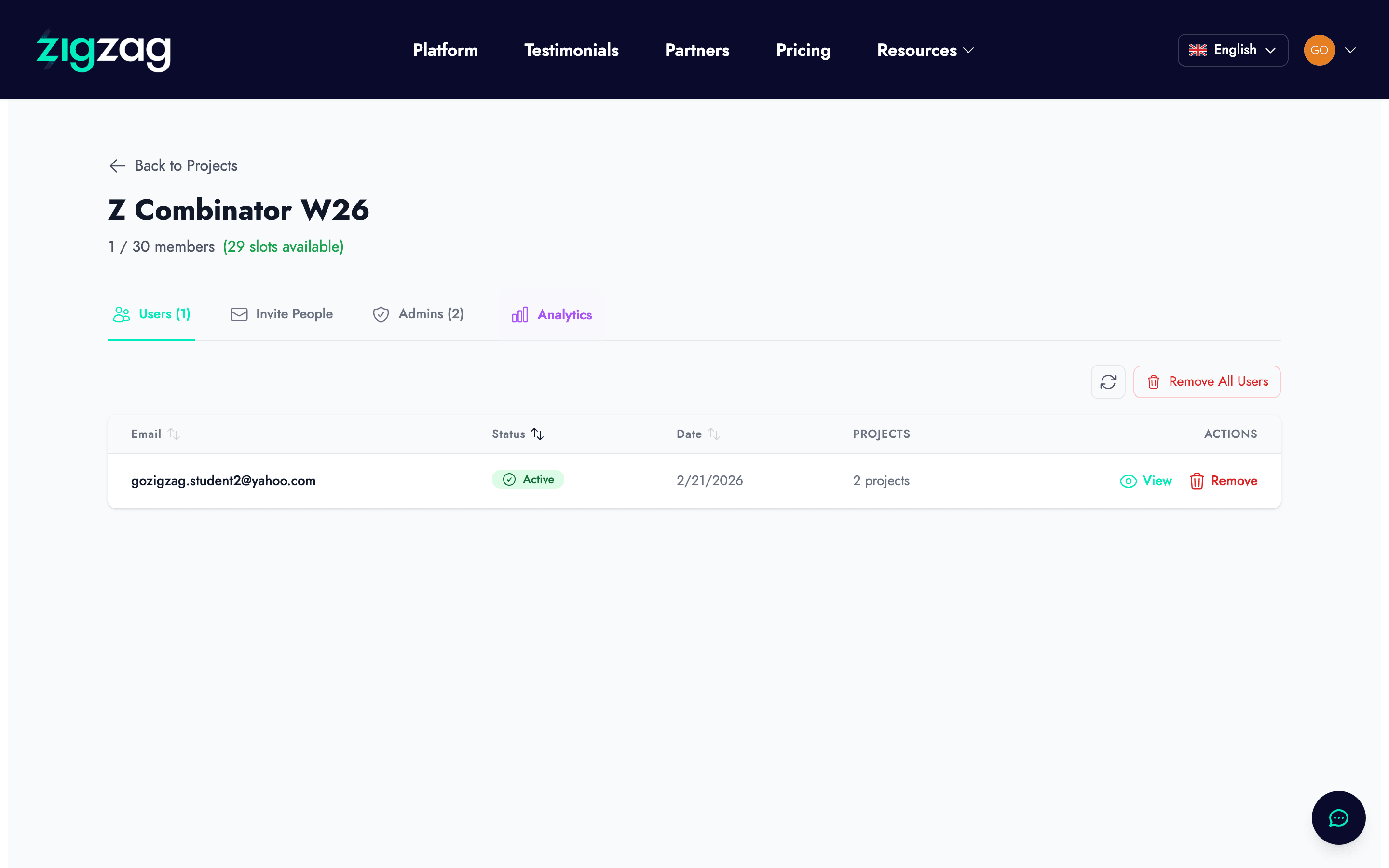Open the Pricing page
Image resolution: width=1389 pixels, height=868 pixels.
803,50
